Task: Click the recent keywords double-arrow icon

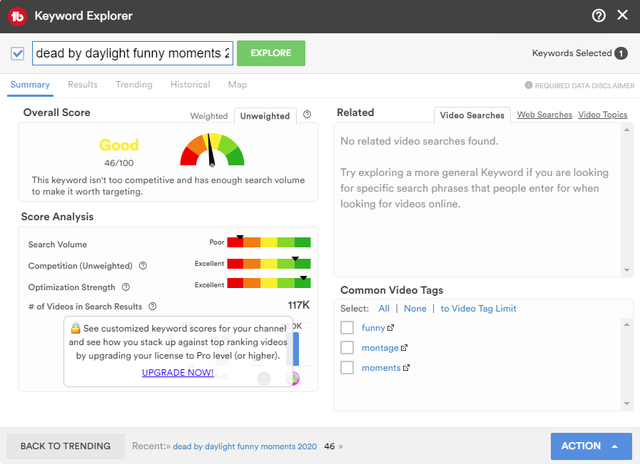Action: point(340,446)
